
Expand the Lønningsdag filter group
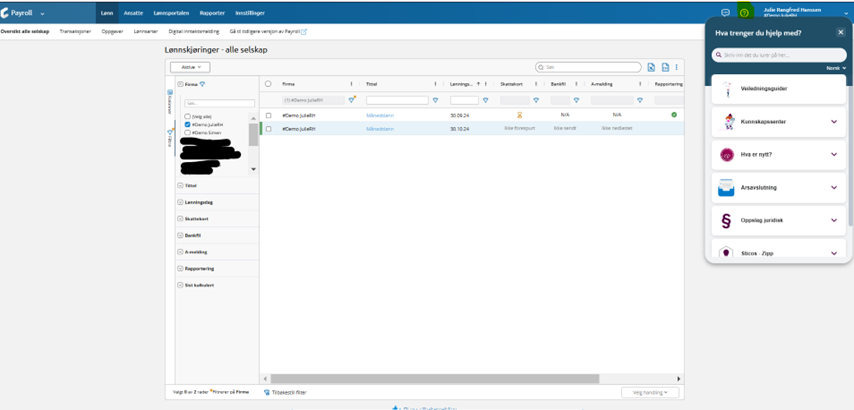pyautogui.click(x=180, y=202)
